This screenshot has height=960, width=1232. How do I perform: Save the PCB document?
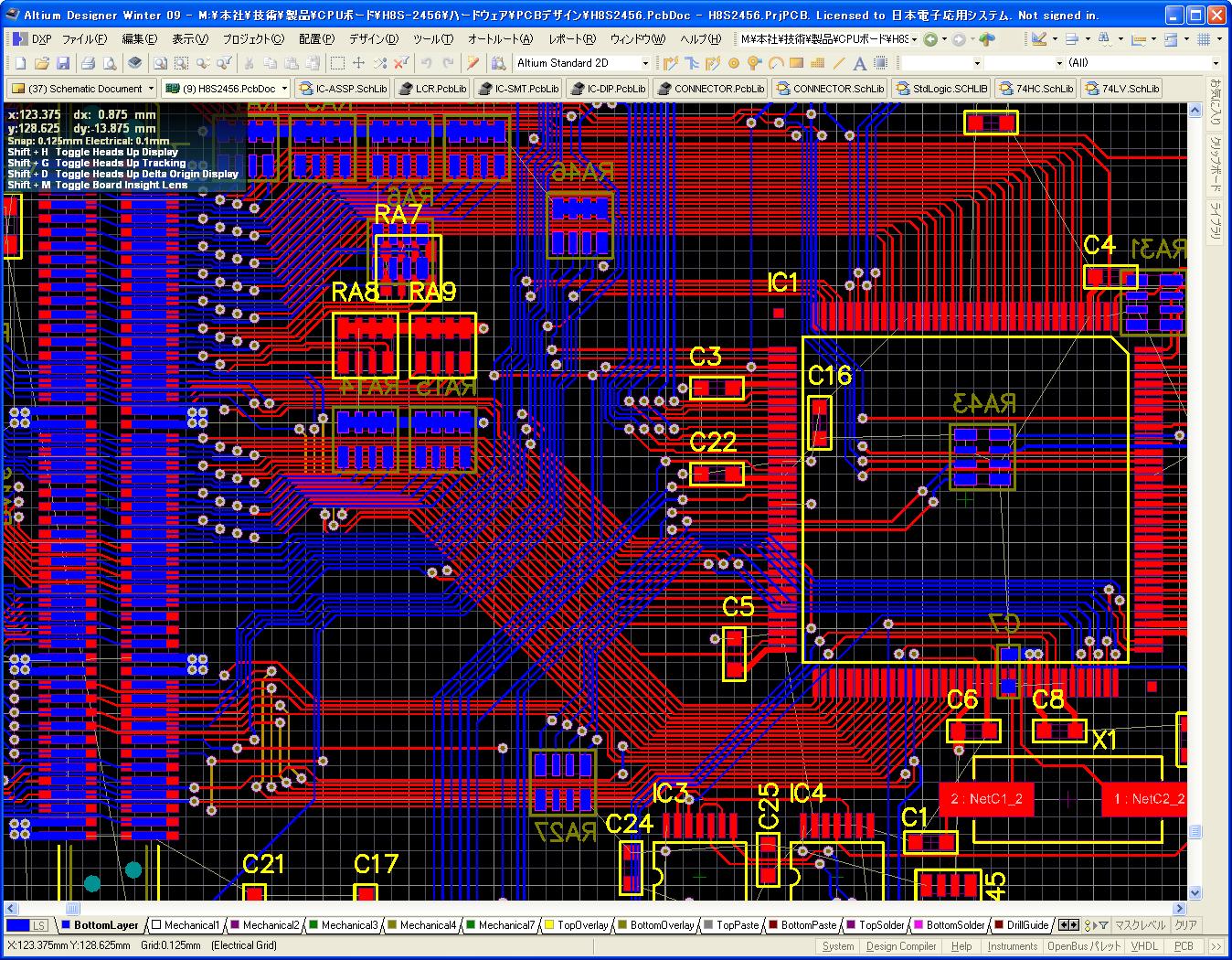tap(63, 63)
